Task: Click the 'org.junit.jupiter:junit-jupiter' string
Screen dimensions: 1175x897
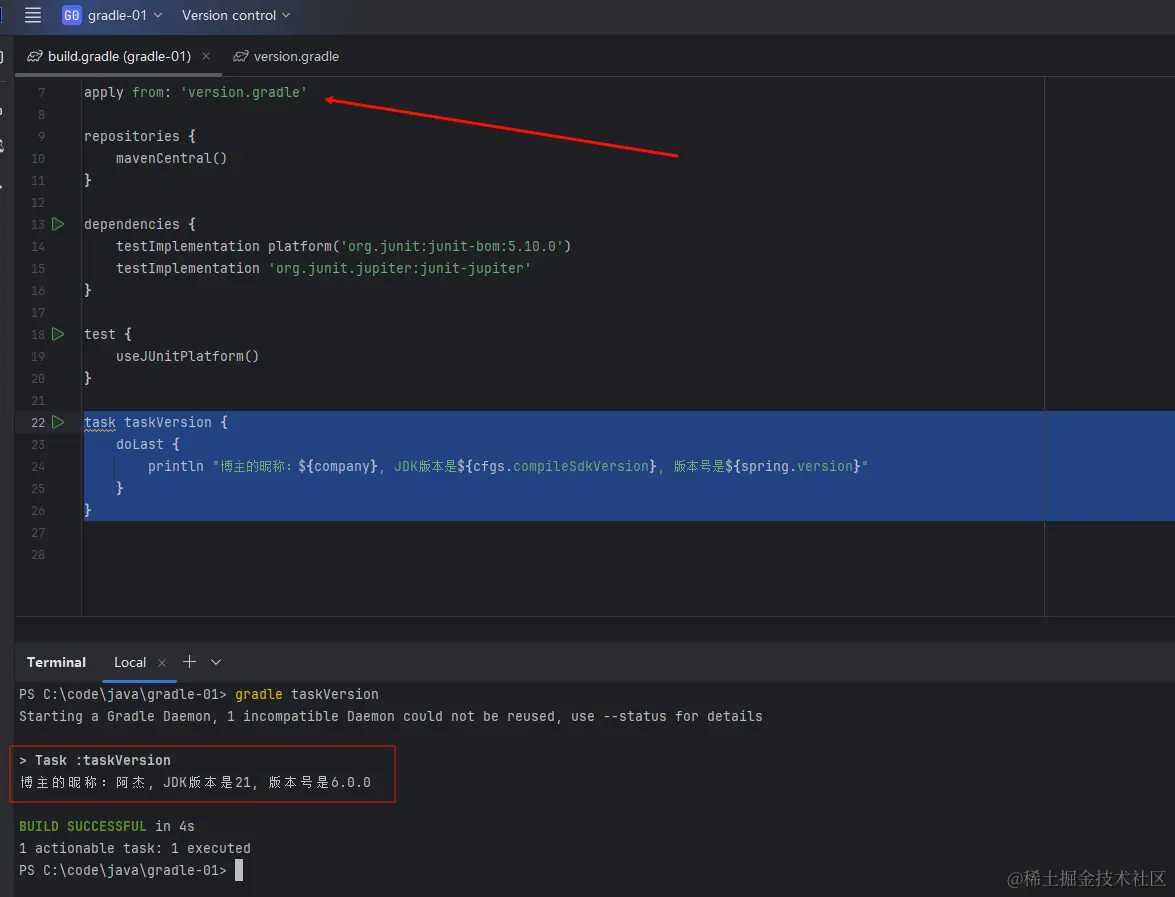Action: (x=399, y=268)
